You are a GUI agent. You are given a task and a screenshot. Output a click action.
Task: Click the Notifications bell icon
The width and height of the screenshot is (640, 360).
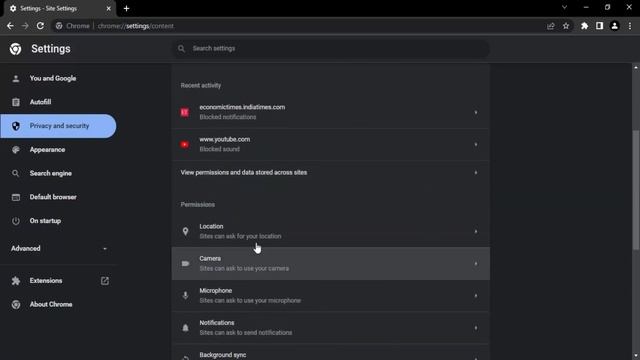pyautogui.click(x=185, y=328)
